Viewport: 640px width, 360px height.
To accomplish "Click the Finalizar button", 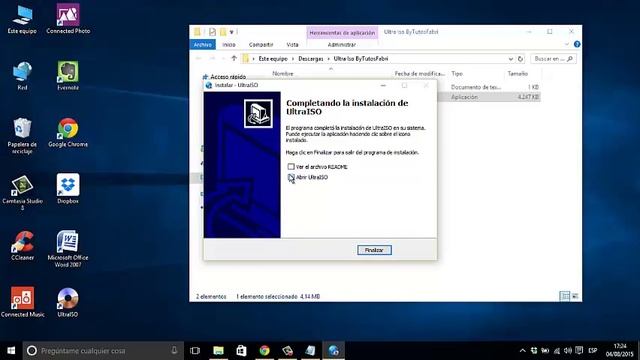I will pos(374,250).
